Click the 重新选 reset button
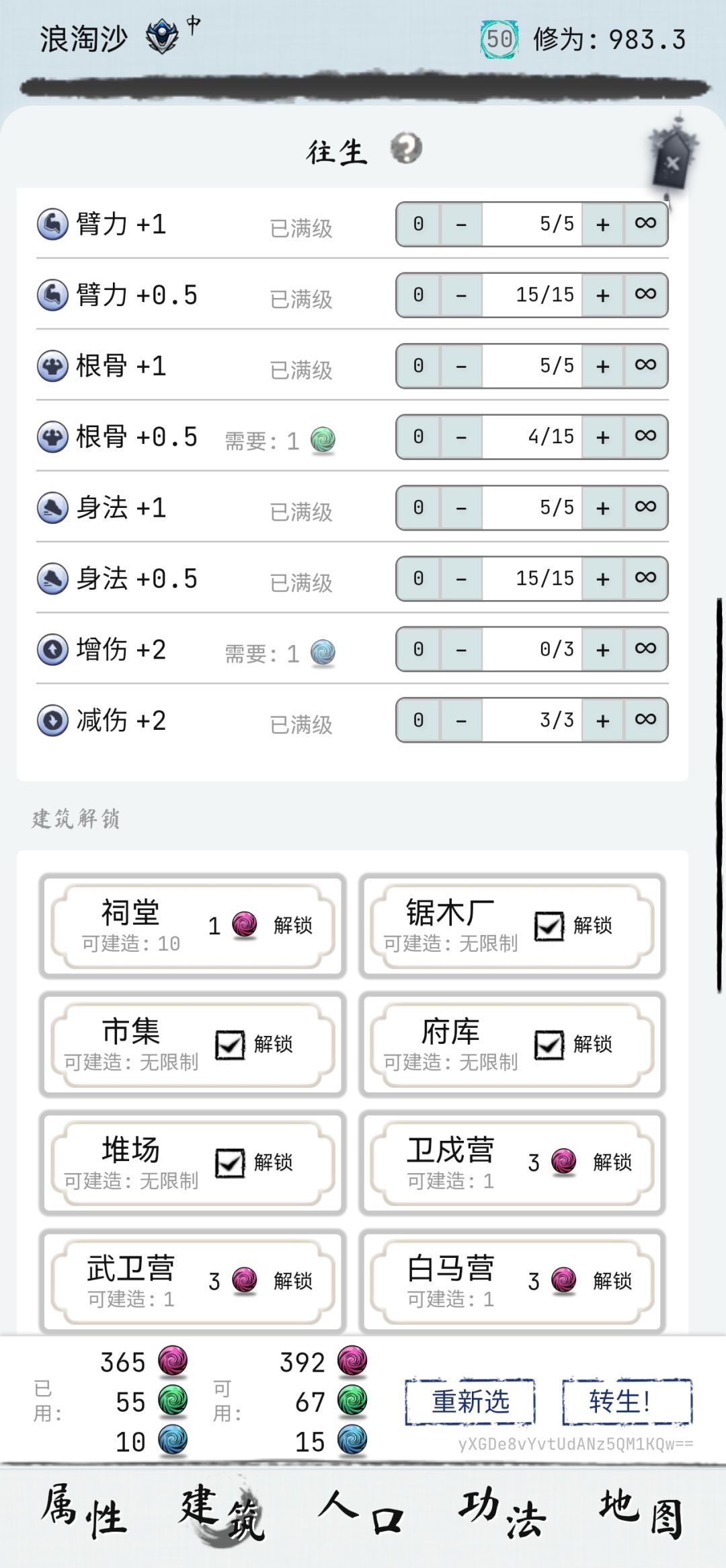This screenshot has height=1568, width=726. pos(470,1401)
